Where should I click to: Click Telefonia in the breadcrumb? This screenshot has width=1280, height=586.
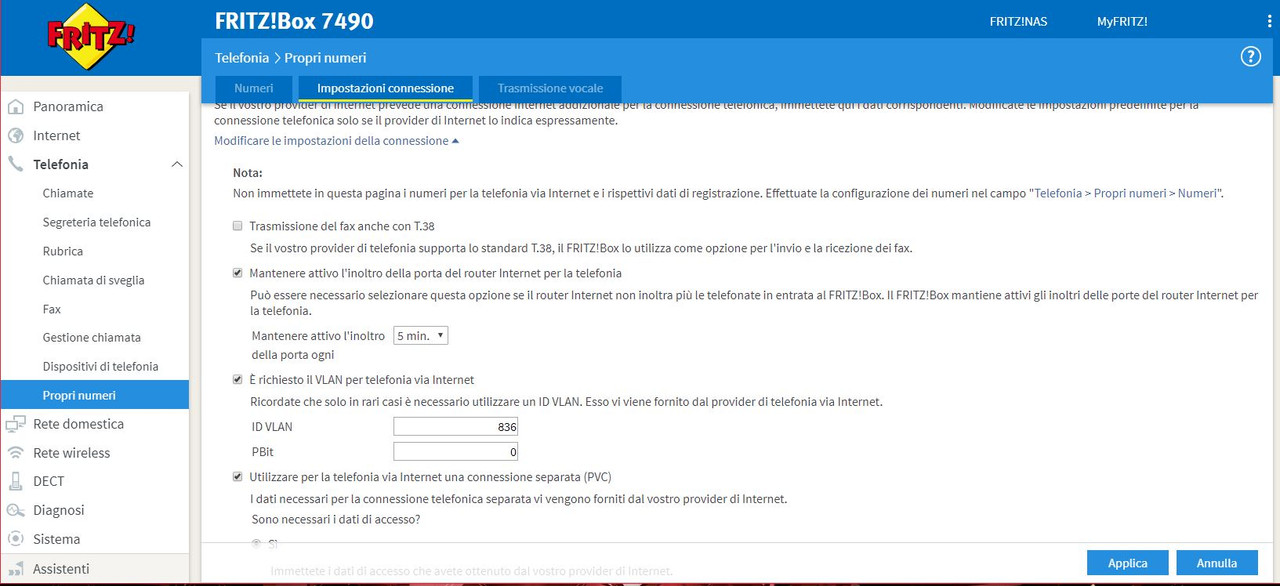pos(242,58)
